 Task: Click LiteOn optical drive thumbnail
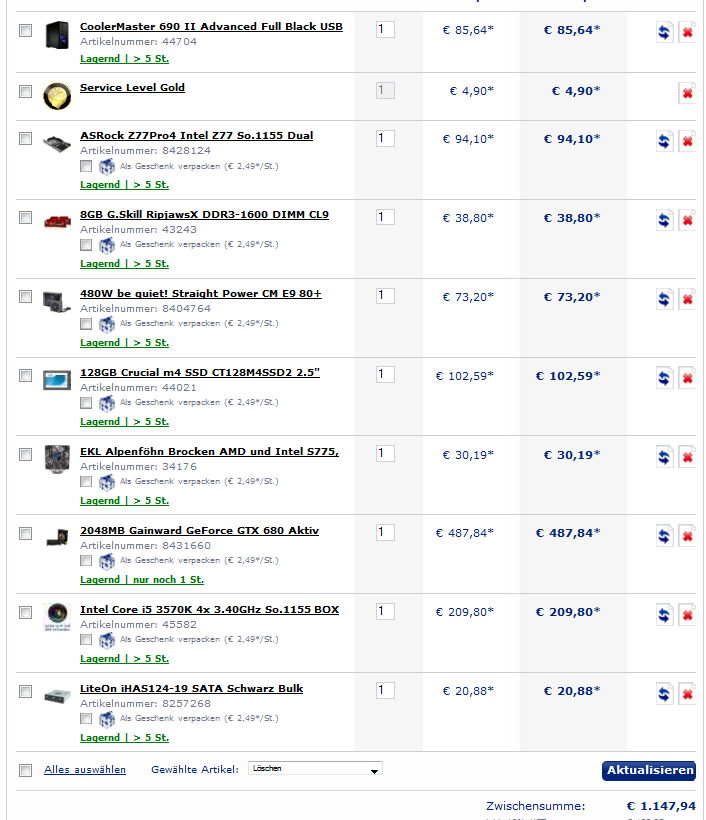pos(57,696)
